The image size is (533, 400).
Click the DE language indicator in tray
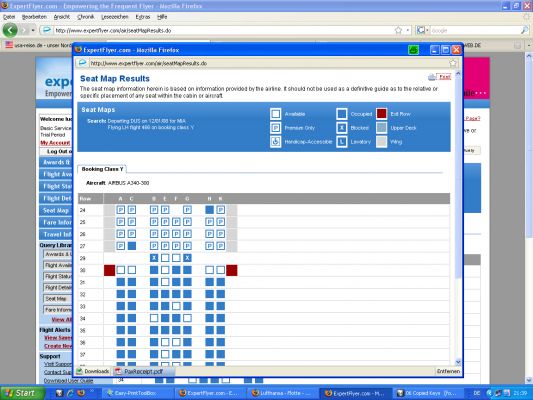click(x=477, y=393)
